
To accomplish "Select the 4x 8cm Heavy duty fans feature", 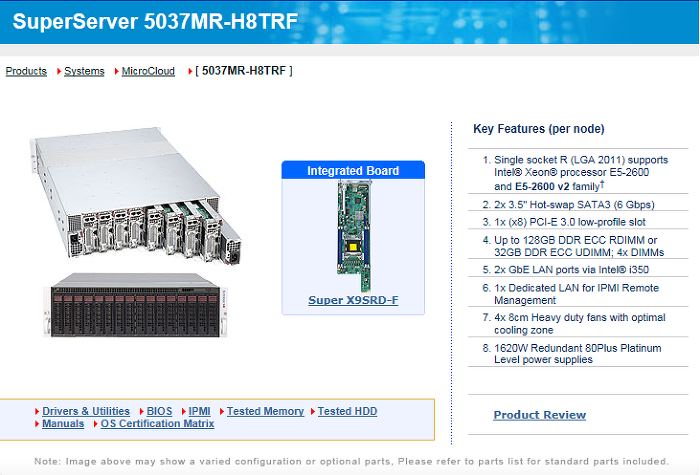I will [578, 324].
